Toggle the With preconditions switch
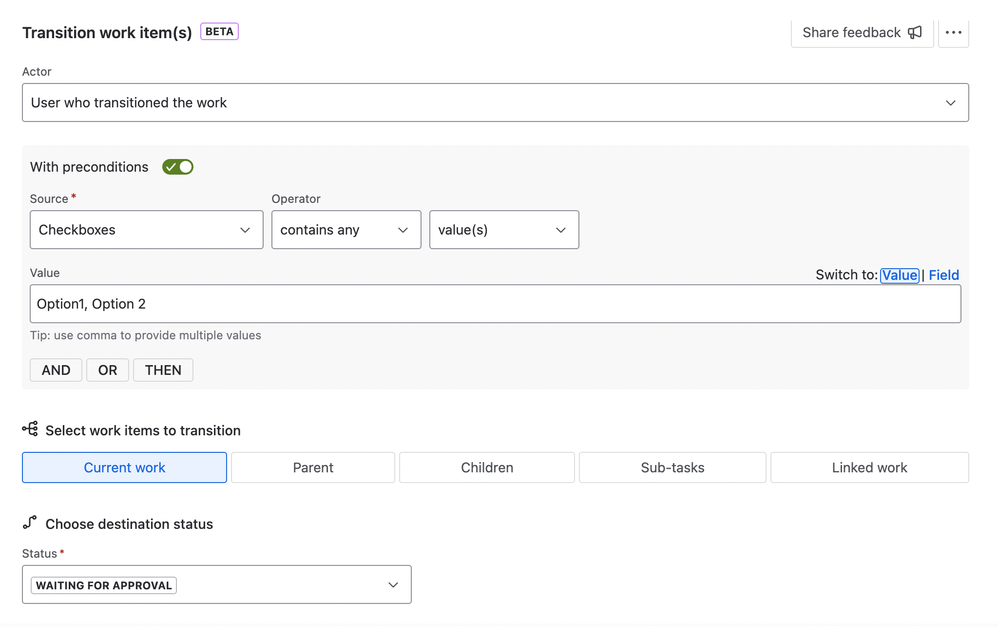This screenshot has width=998, height=626. tap(178, 167)
